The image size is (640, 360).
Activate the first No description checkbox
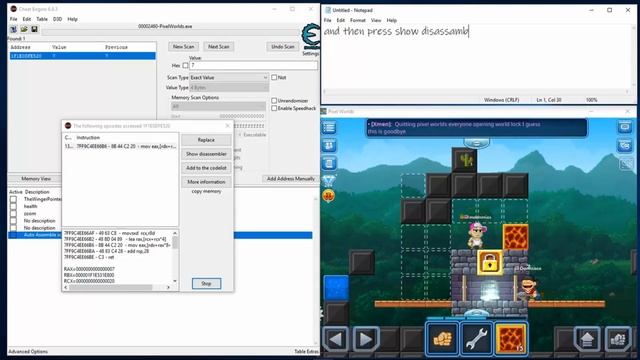tap(13, 221)
